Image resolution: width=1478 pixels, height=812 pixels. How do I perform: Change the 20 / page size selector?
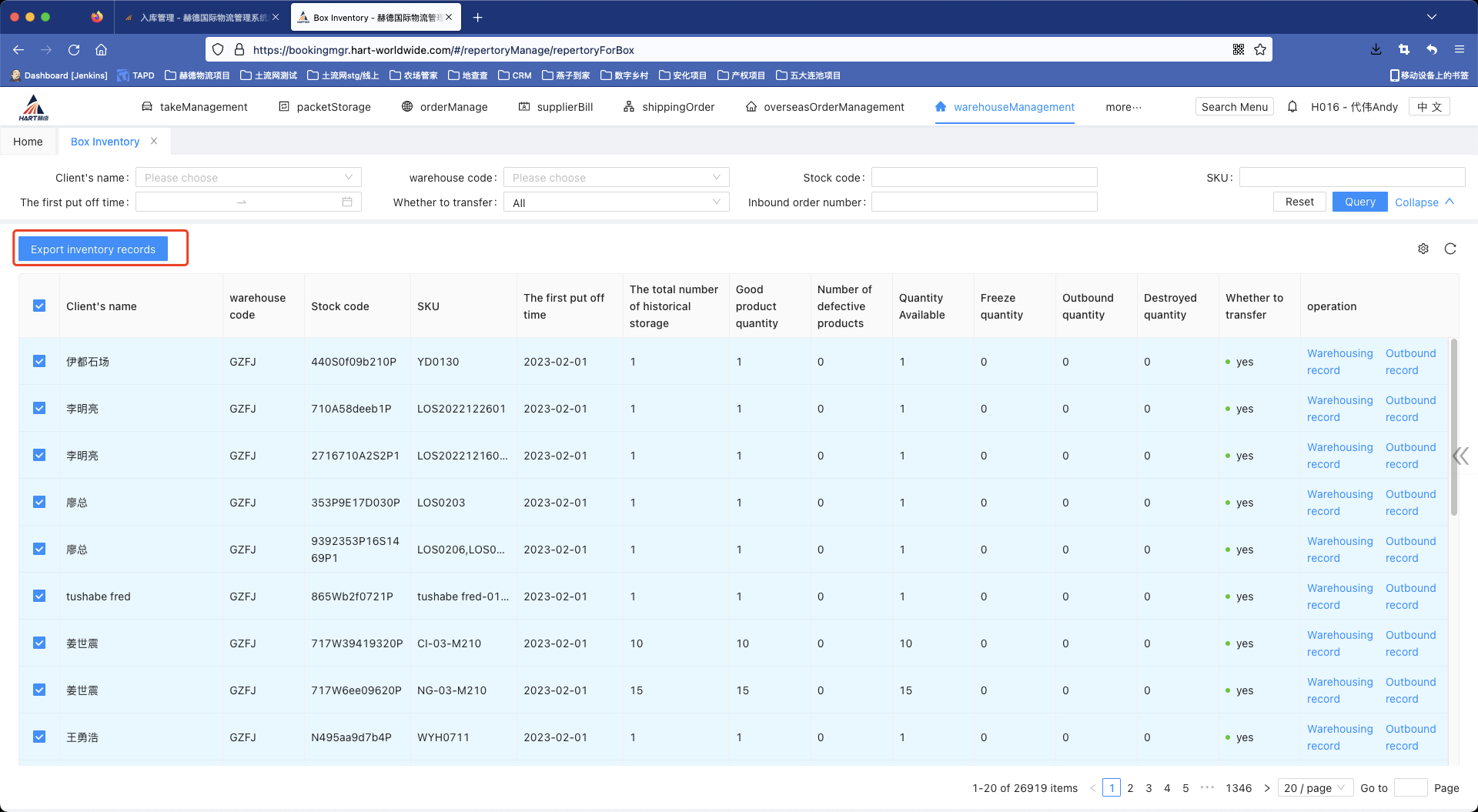1315,787
